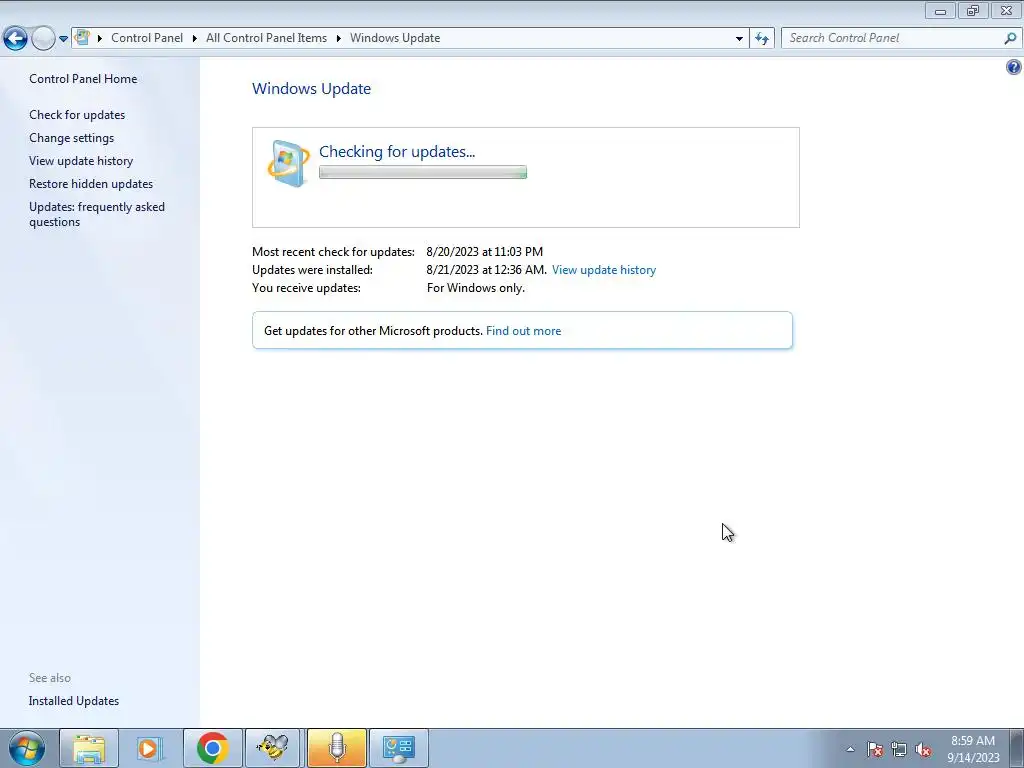Screen dimensions: 1024x768
Task: Expand arrow after All Control Panel Items
Action: (338, 38)
